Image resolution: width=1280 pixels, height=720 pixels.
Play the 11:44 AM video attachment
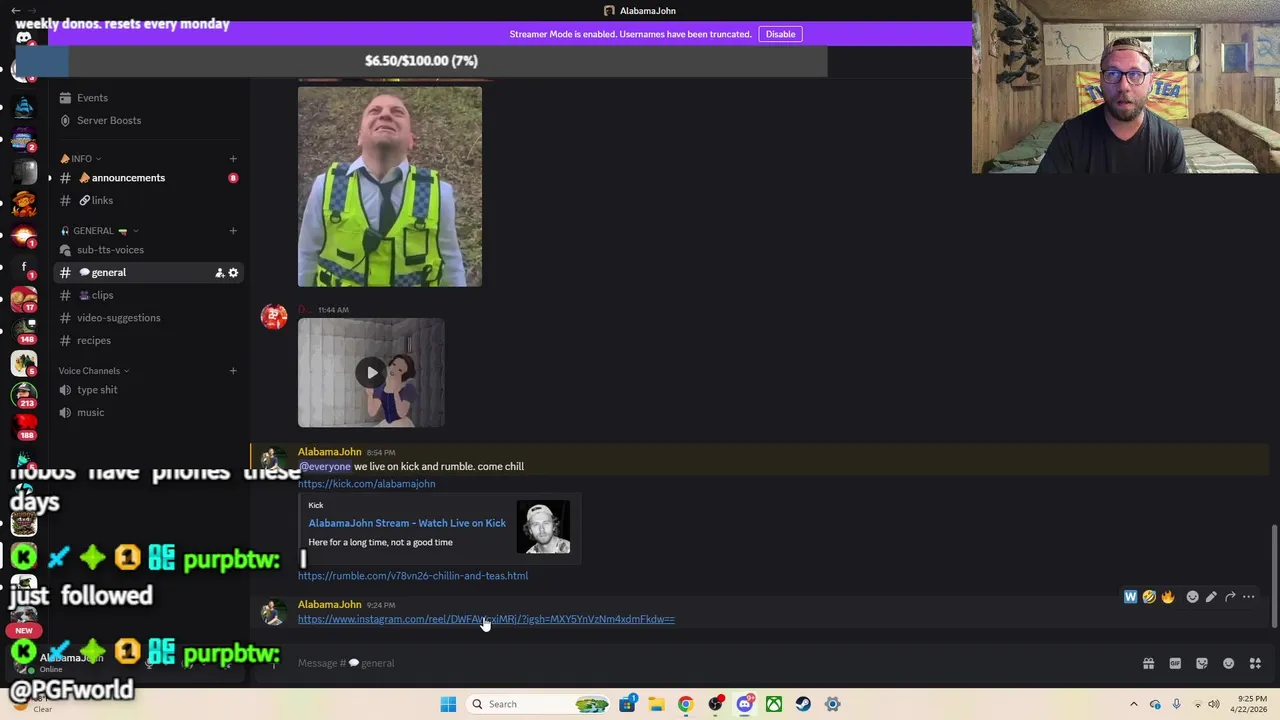point(371,373)
